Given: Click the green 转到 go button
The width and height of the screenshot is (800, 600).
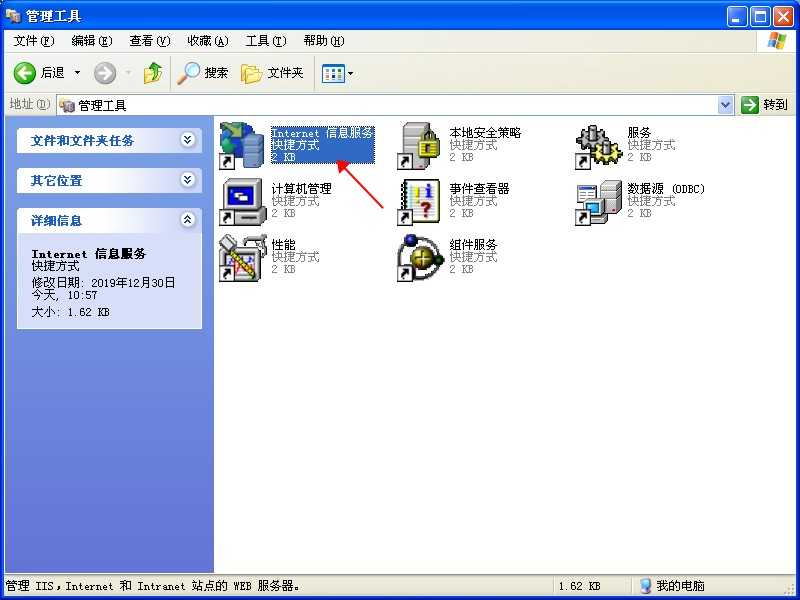Looking at the screenshot, I should pos(764,105).
